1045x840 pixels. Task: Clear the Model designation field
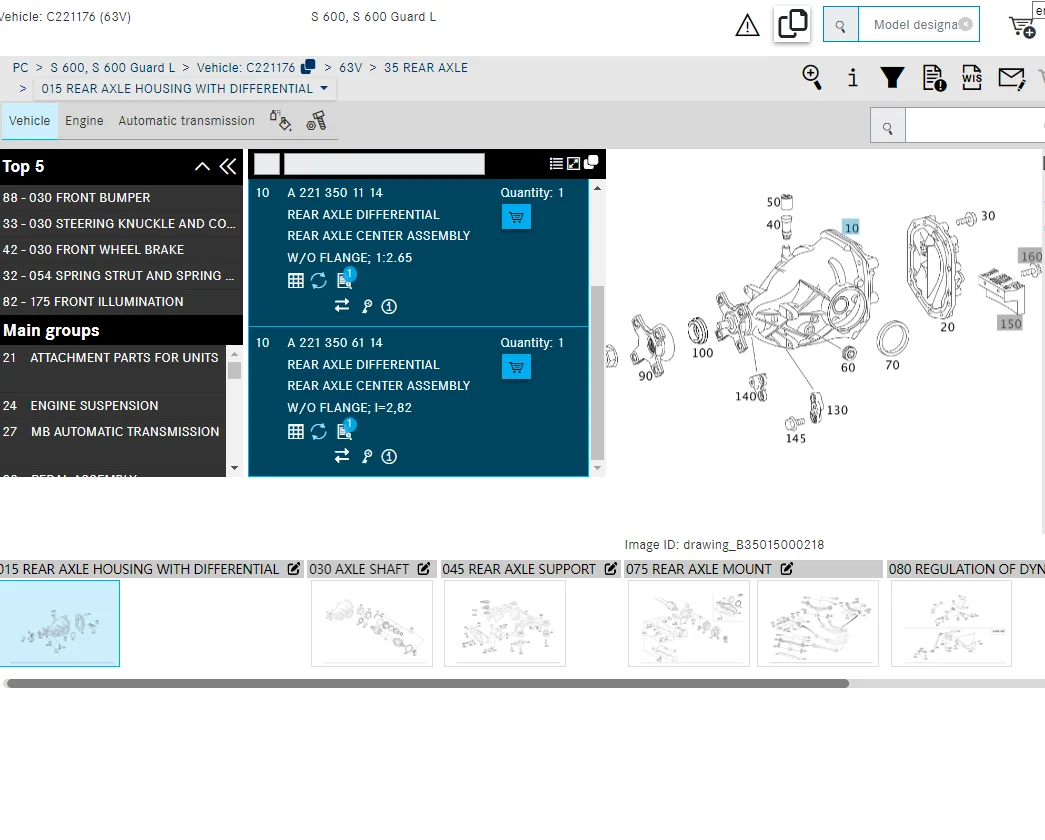(965, 24)
